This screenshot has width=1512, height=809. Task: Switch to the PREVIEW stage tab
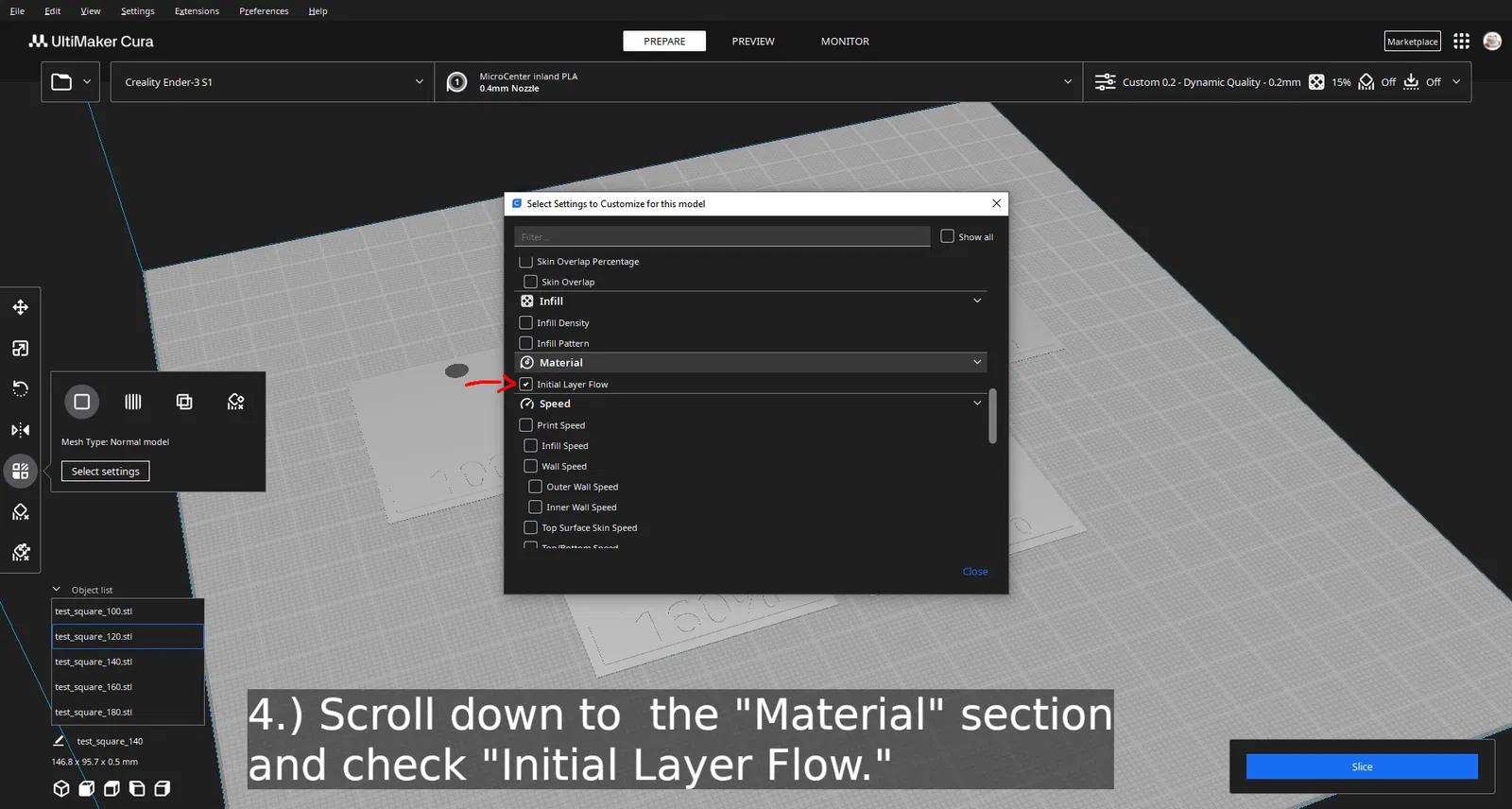[x=753, y=42]
